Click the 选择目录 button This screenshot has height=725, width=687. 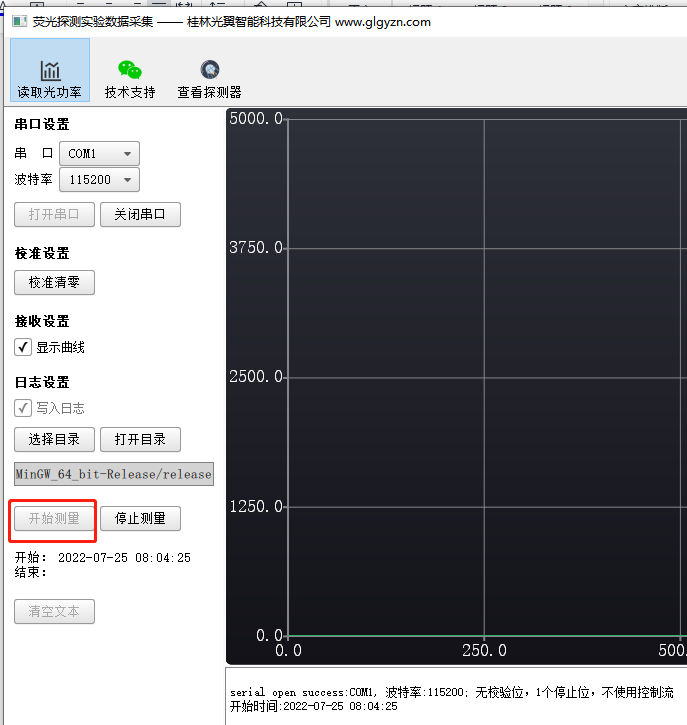click(54, 439)
